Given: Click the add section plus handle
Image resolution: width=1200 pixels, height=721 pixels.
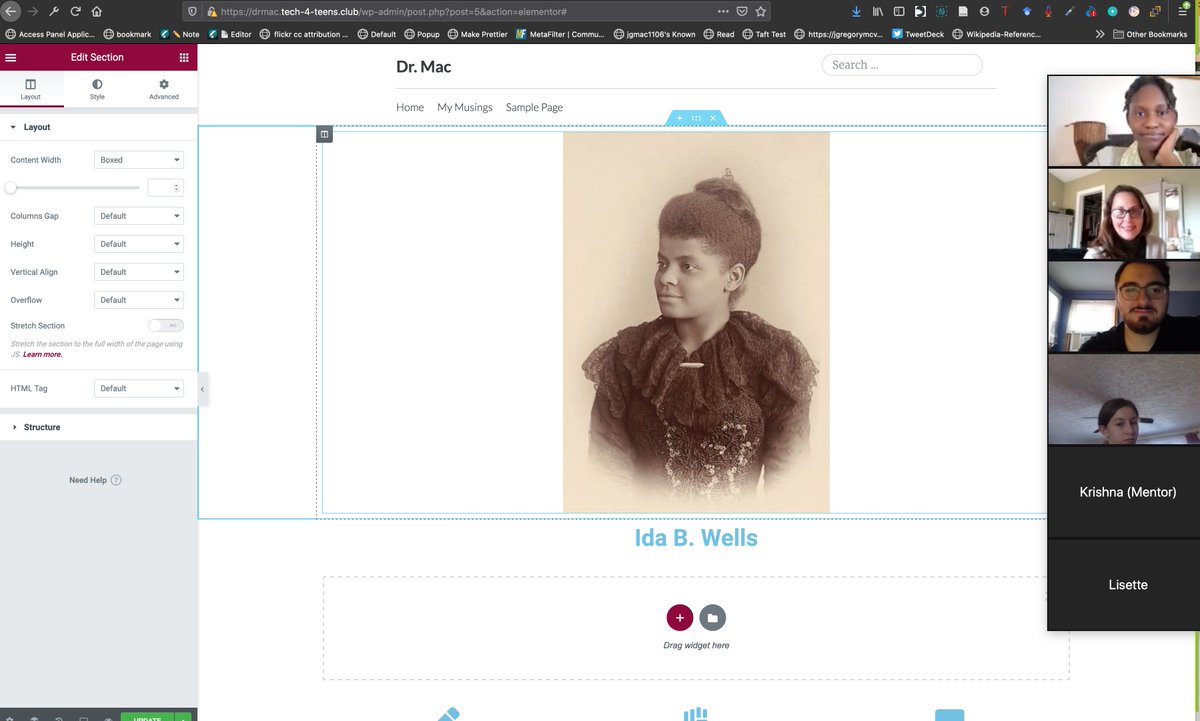Looking at the screenshot, I should point(679,118).
